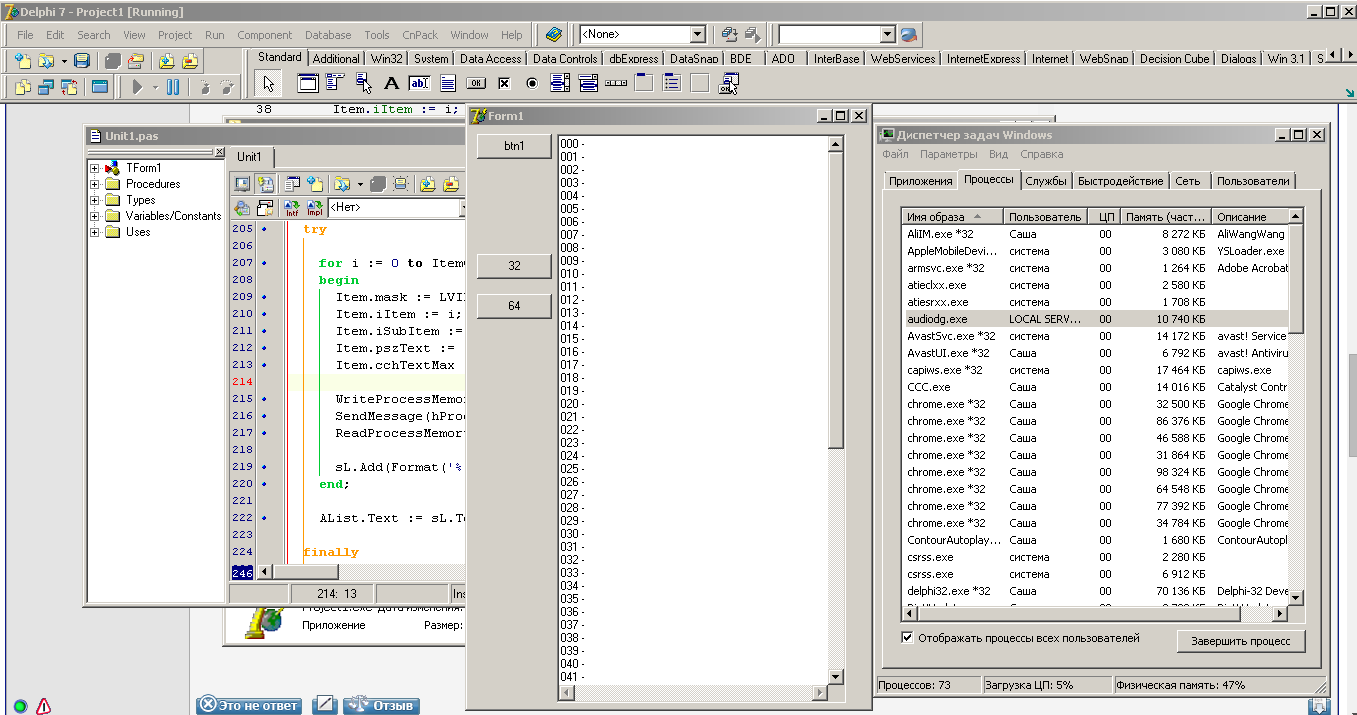Toggle show processes from all users checkbox

pyautogui.click(x=907, y=638)
